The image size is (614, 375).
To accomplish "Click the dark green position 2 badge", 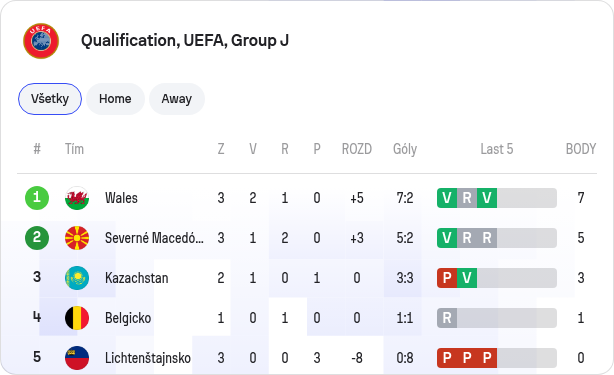I will click(x=37, y=238).
